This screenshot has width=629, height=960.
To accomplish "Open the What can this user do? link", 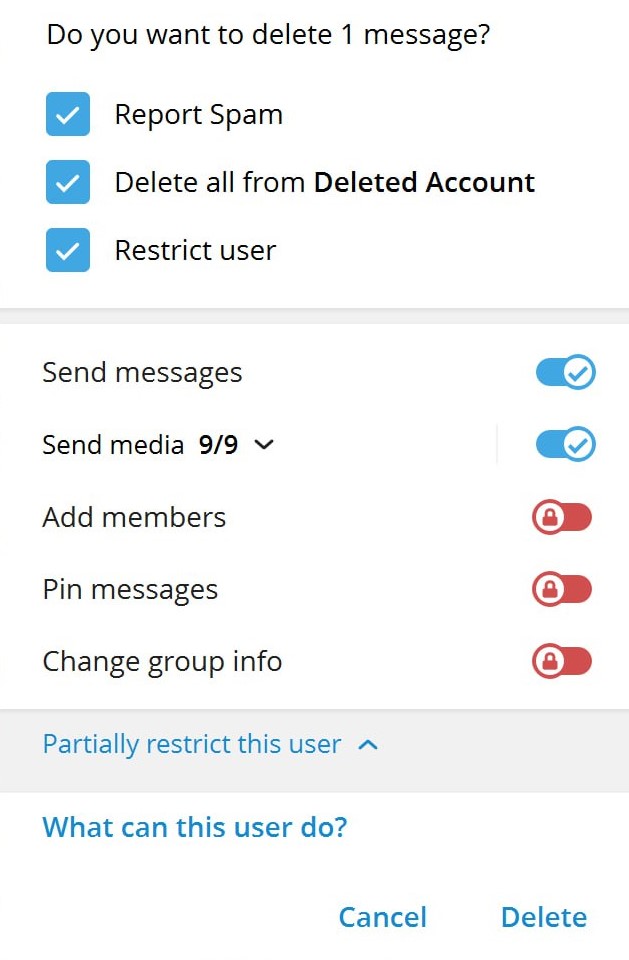I will [194, 827].
